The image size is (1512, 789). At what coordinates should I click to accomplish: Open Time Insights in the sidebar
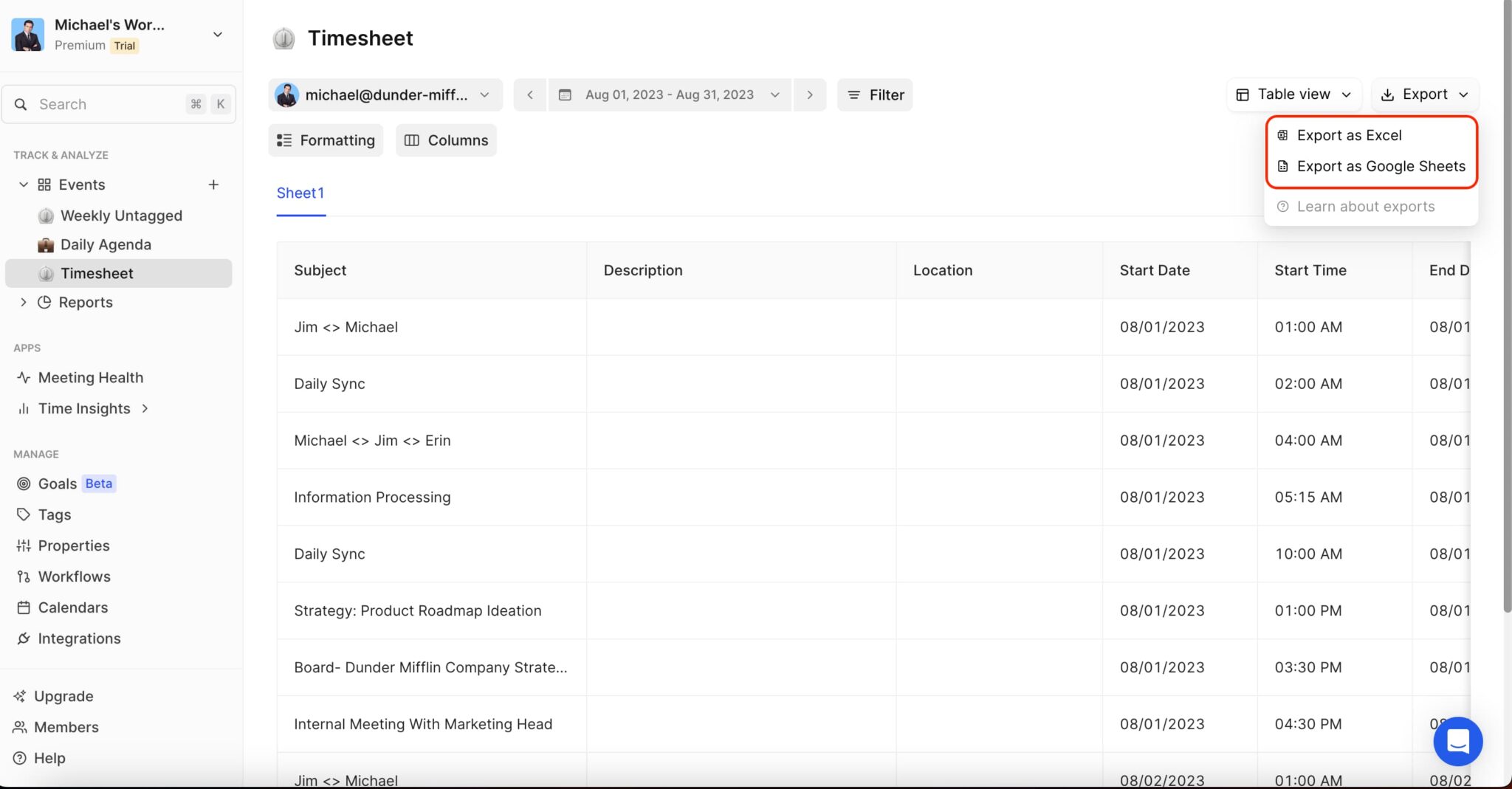pos(84,408)
